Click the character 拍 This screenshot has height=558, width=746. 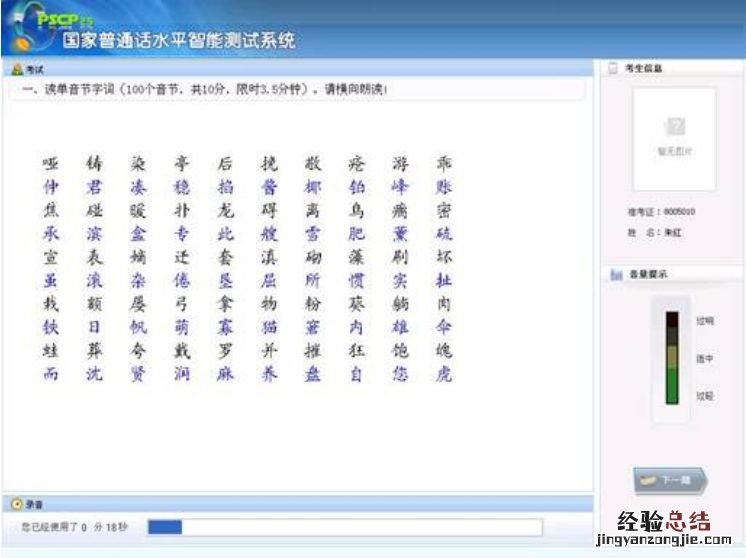click(x=225, y=187)
